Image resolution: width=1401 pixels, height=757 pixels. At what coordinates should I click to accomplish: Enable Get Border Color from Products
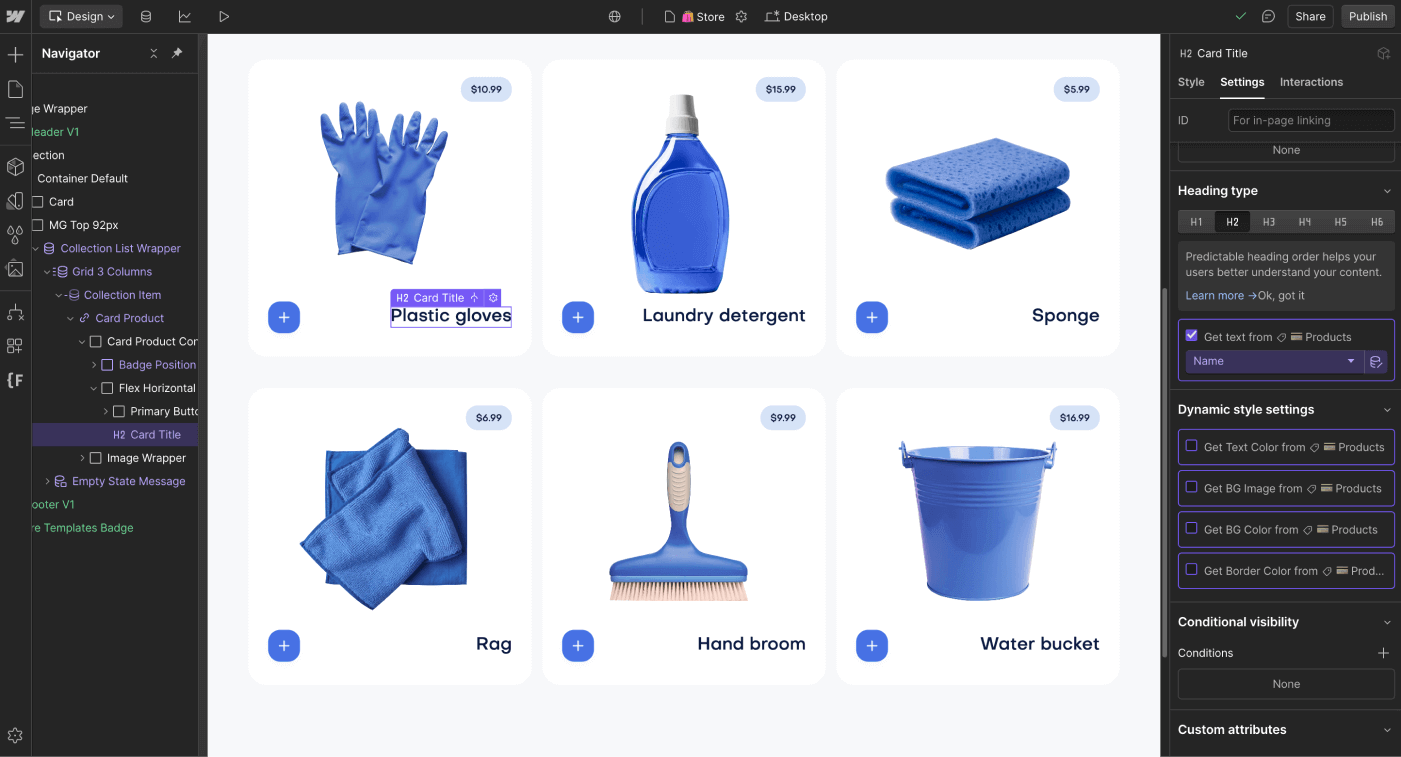pyautogui.click(x=1191, y=569)
